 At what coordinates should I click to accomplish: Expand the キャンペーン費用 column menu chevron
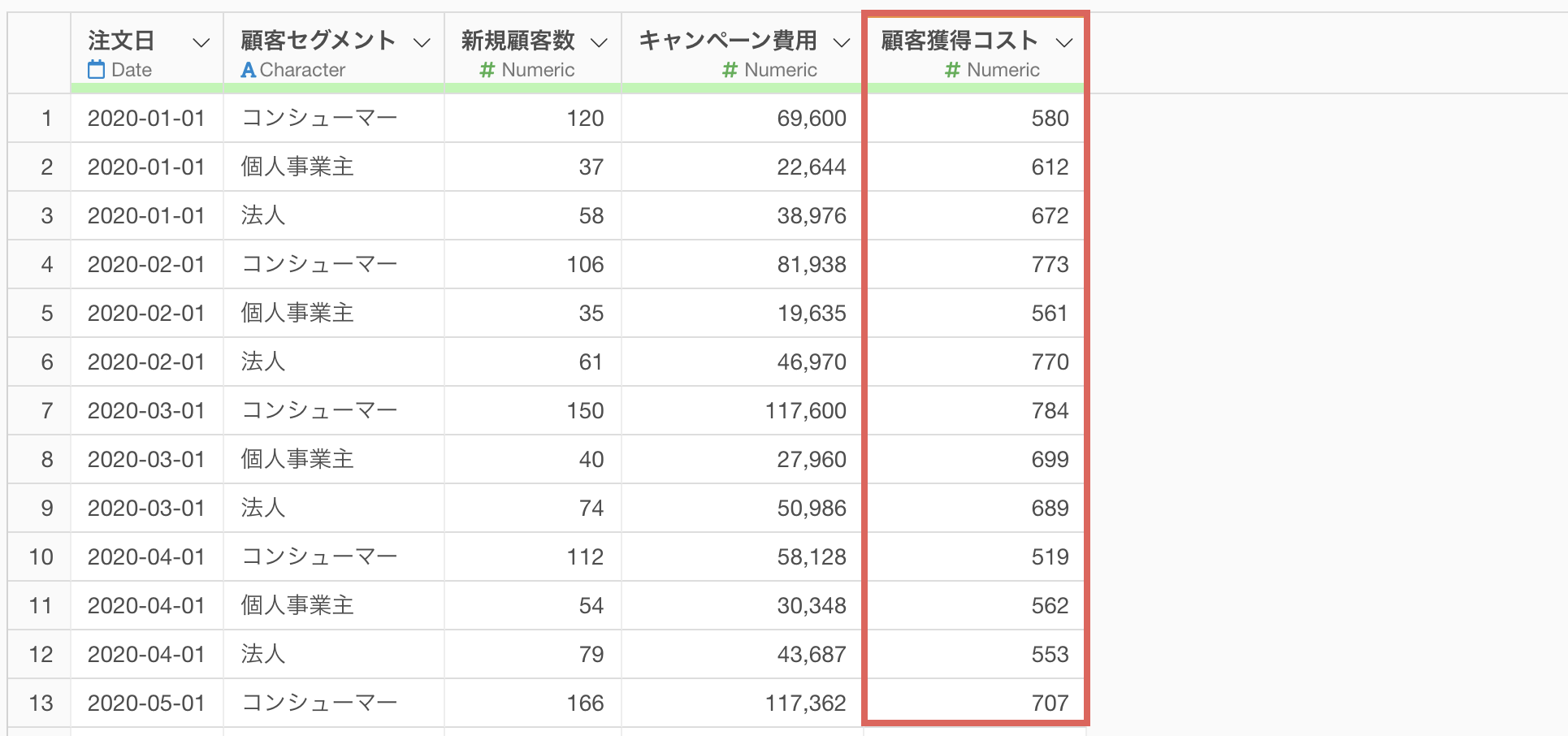pos(842,43)
